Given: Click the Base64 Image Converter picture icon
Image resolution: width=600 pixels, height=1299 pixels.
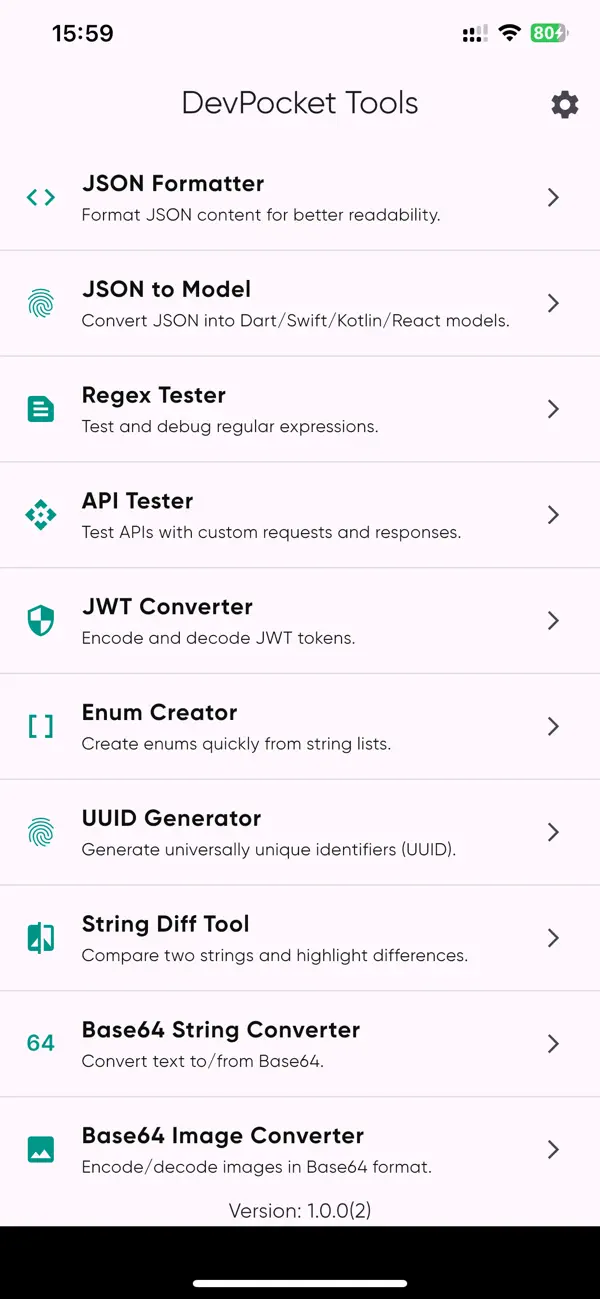Looking at the screenshot, I should coord(40,1149).
